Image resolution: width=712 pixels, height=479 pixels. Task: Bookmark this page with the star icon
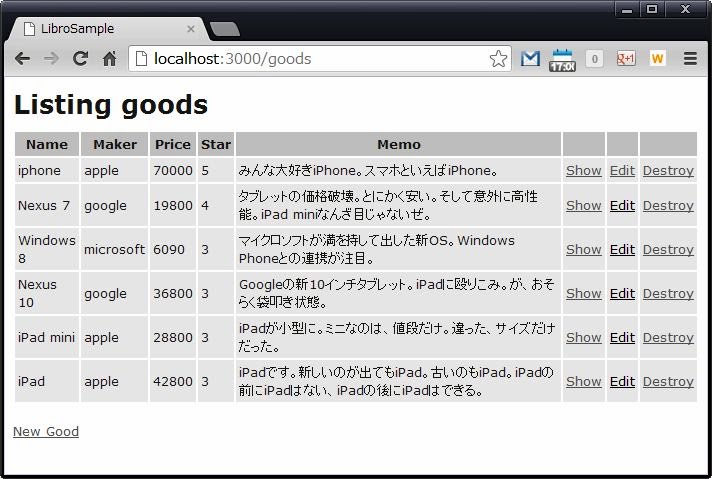click(x=498, y=59)
